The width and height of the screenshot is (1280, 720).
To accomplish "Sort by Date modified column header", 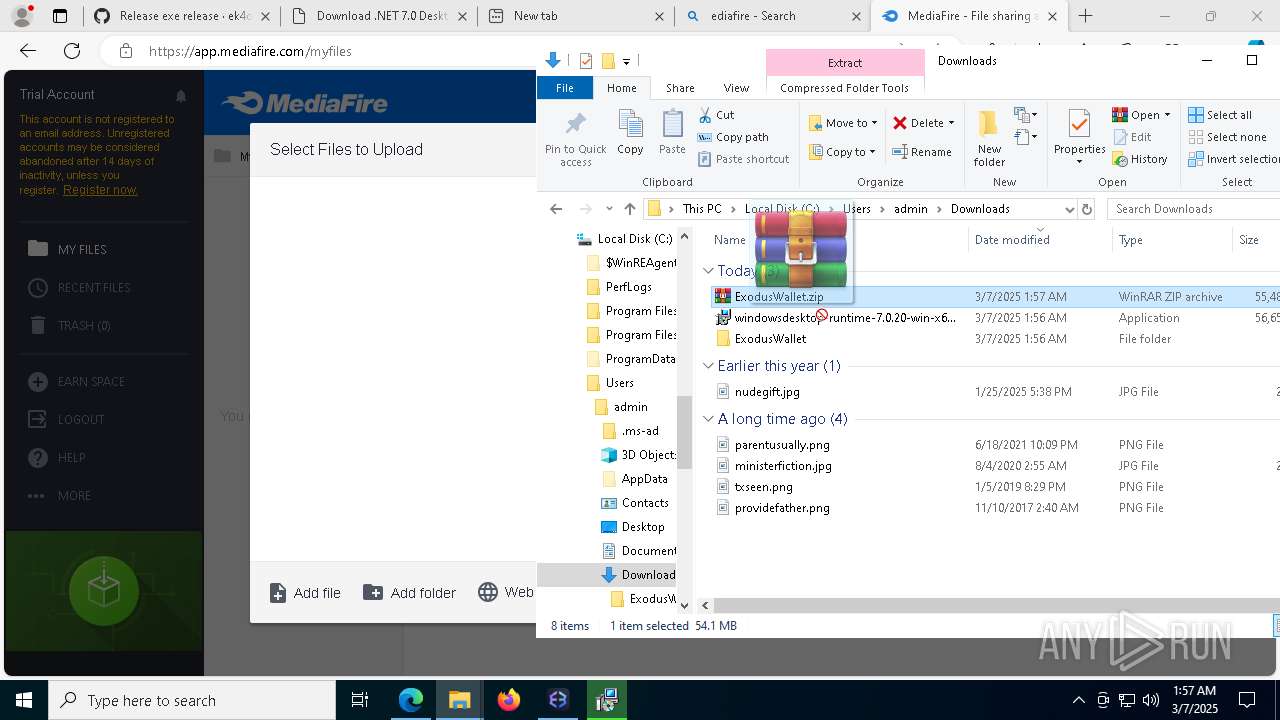I will coord(1012,240).
